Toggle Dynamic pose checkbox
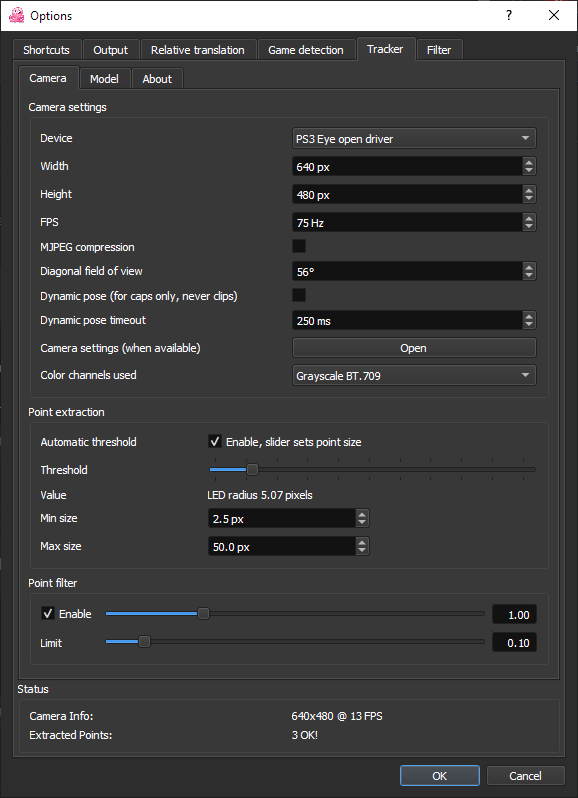 click(299, 295)
